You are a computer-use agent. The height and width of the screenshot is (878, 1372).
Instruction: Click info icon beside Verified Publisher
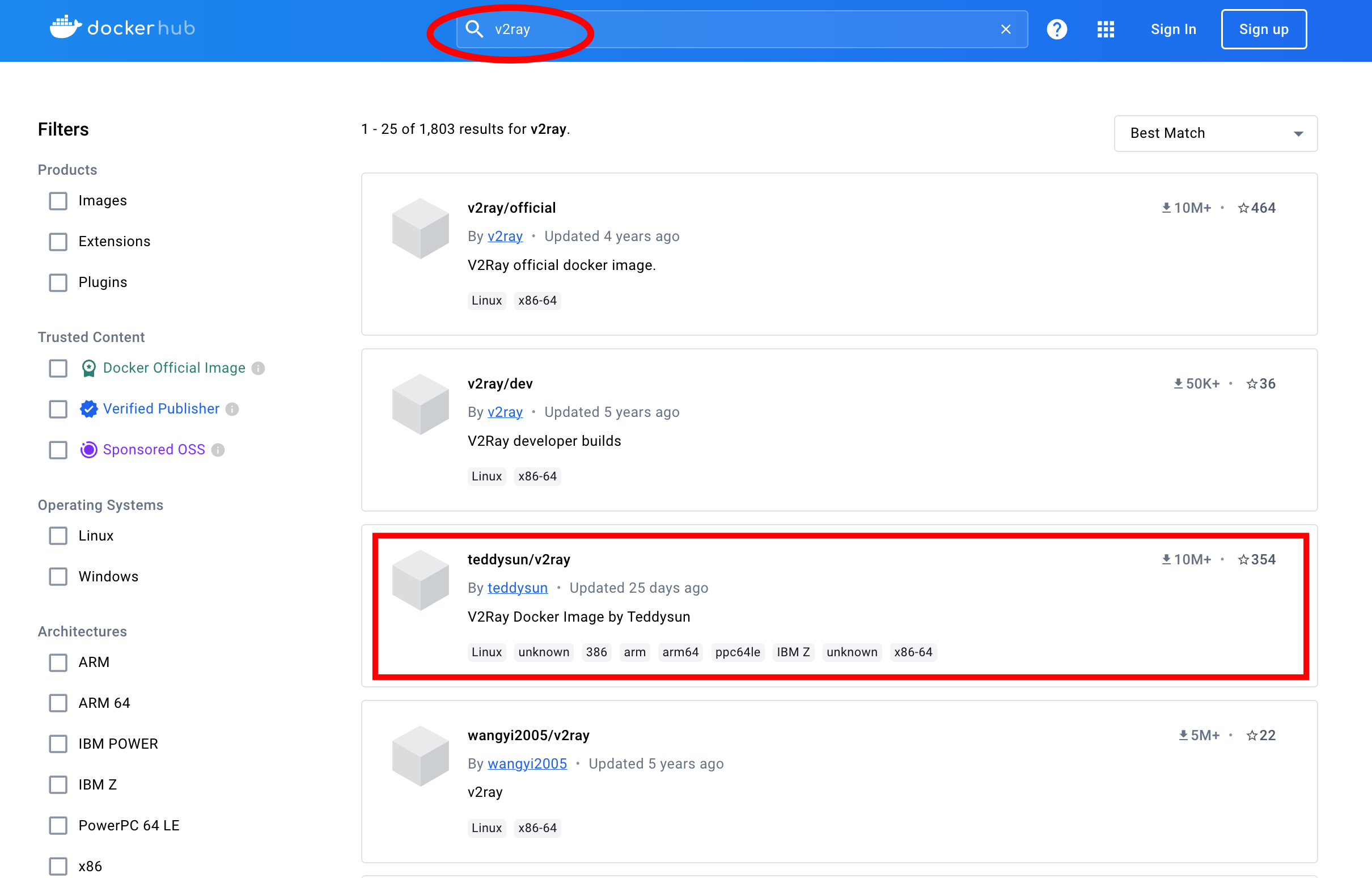232,410
